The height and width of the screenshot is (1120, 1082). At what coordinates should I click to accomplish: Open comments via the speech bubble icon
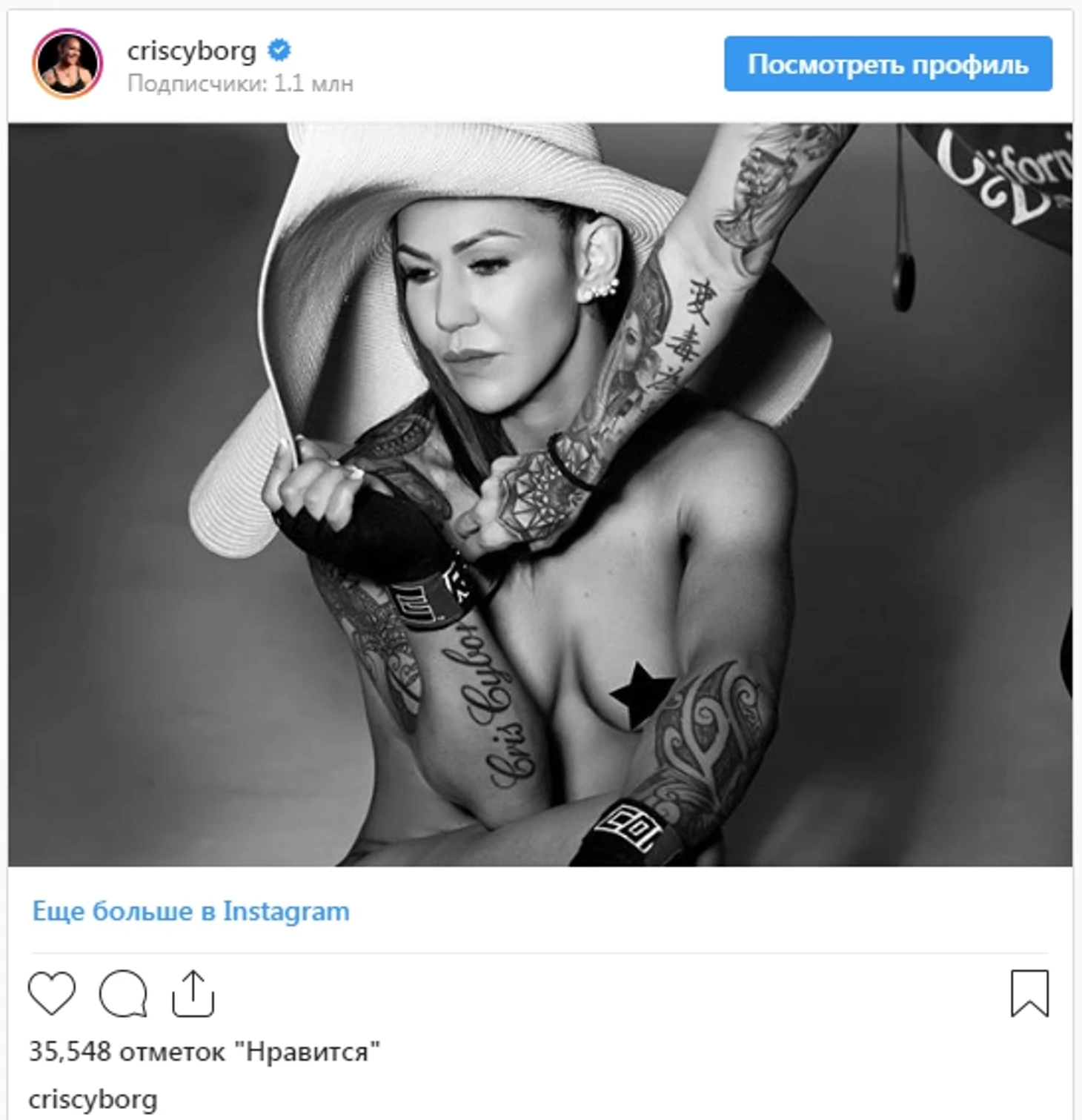point(123,993)
